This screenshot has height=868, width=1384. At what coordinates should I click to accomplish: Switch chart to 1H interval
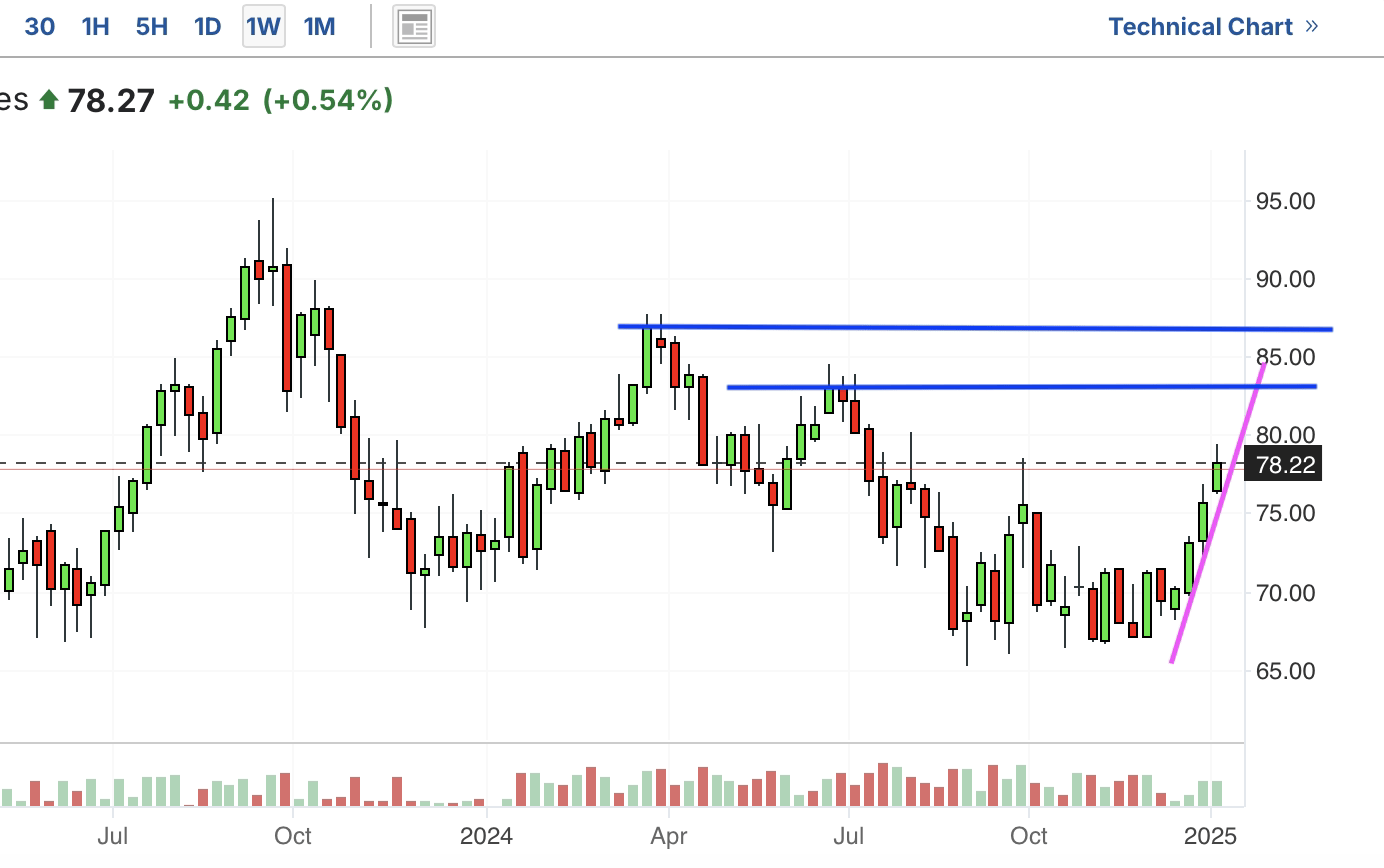coord(95,27)
